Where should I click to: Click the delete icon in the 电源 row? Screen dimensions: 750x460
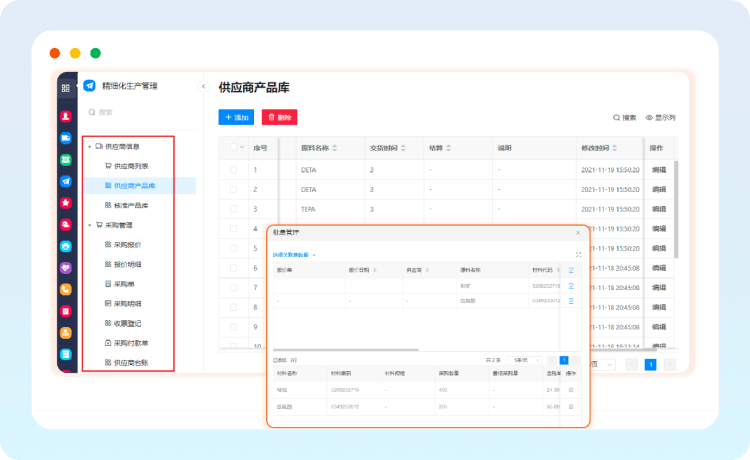pyautogui.click(x=571, y=390)
